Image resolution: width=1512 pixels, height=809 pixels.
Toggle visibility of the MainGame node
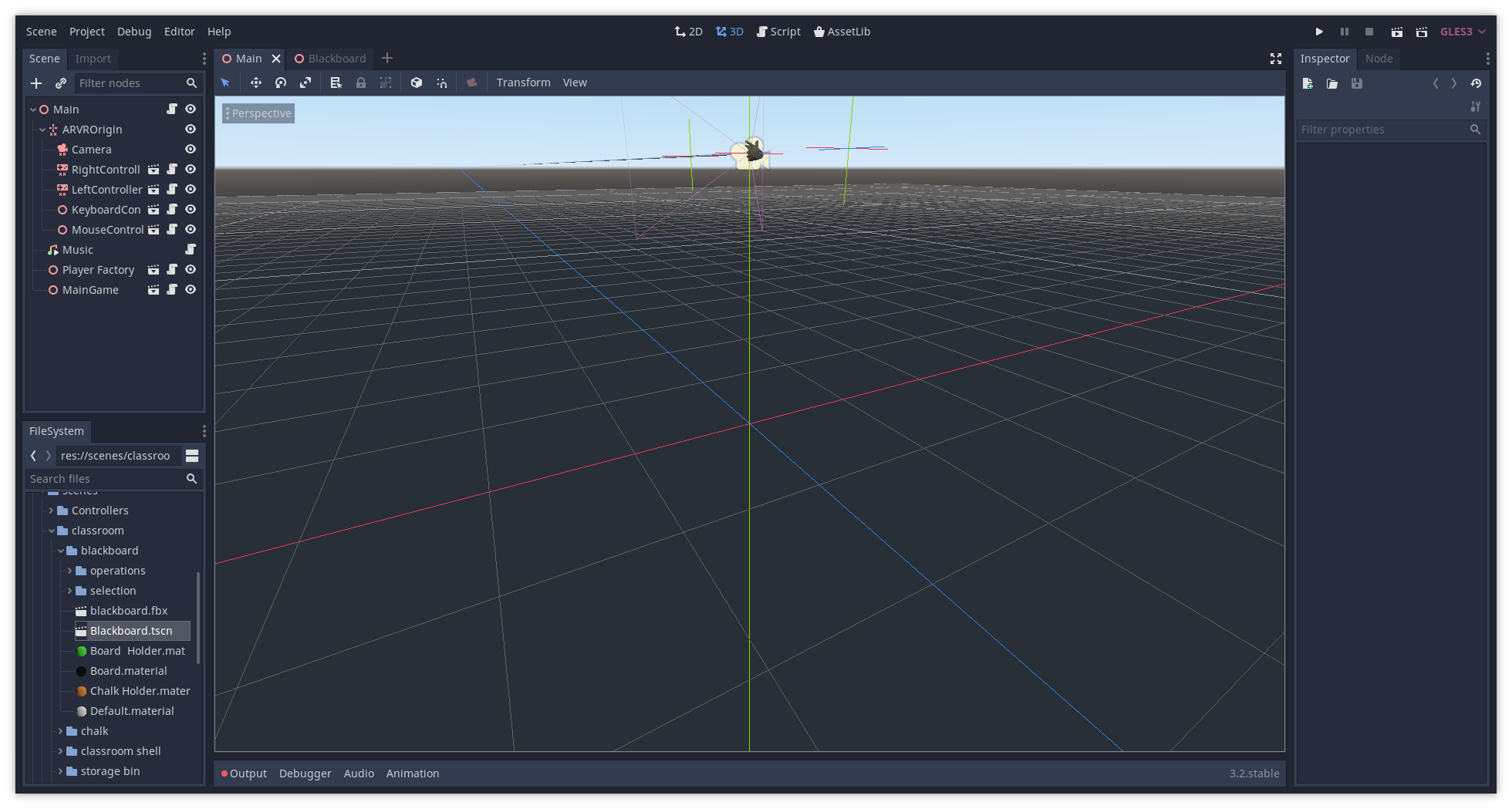click(x=190, y=289)
